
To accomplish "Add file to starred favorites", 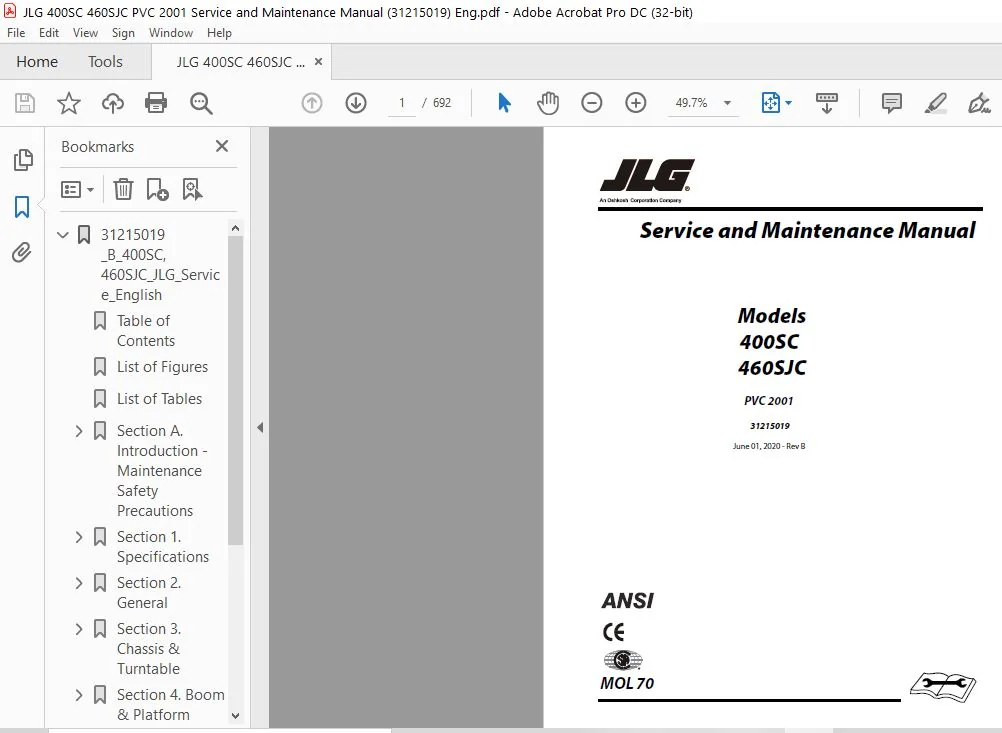I will coord(68,103).
